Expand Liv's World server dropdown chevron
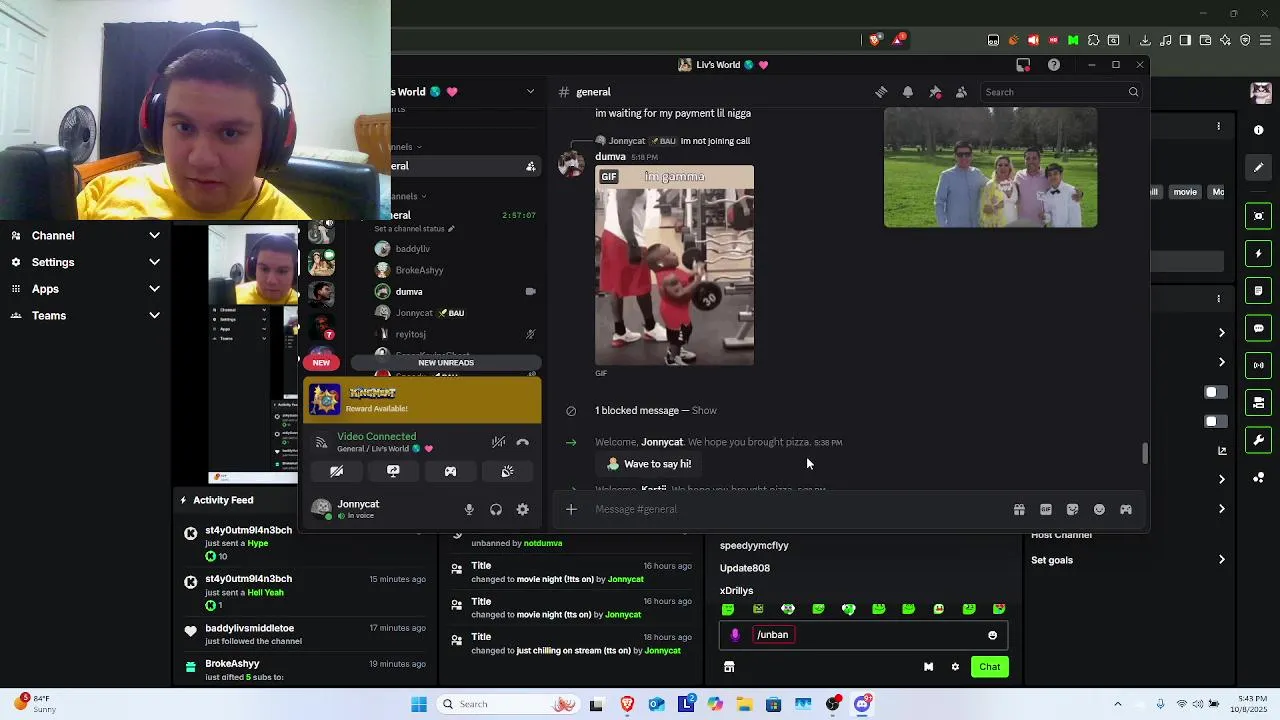This screenshot has height=720, width=1280. (x=530, y=92)
